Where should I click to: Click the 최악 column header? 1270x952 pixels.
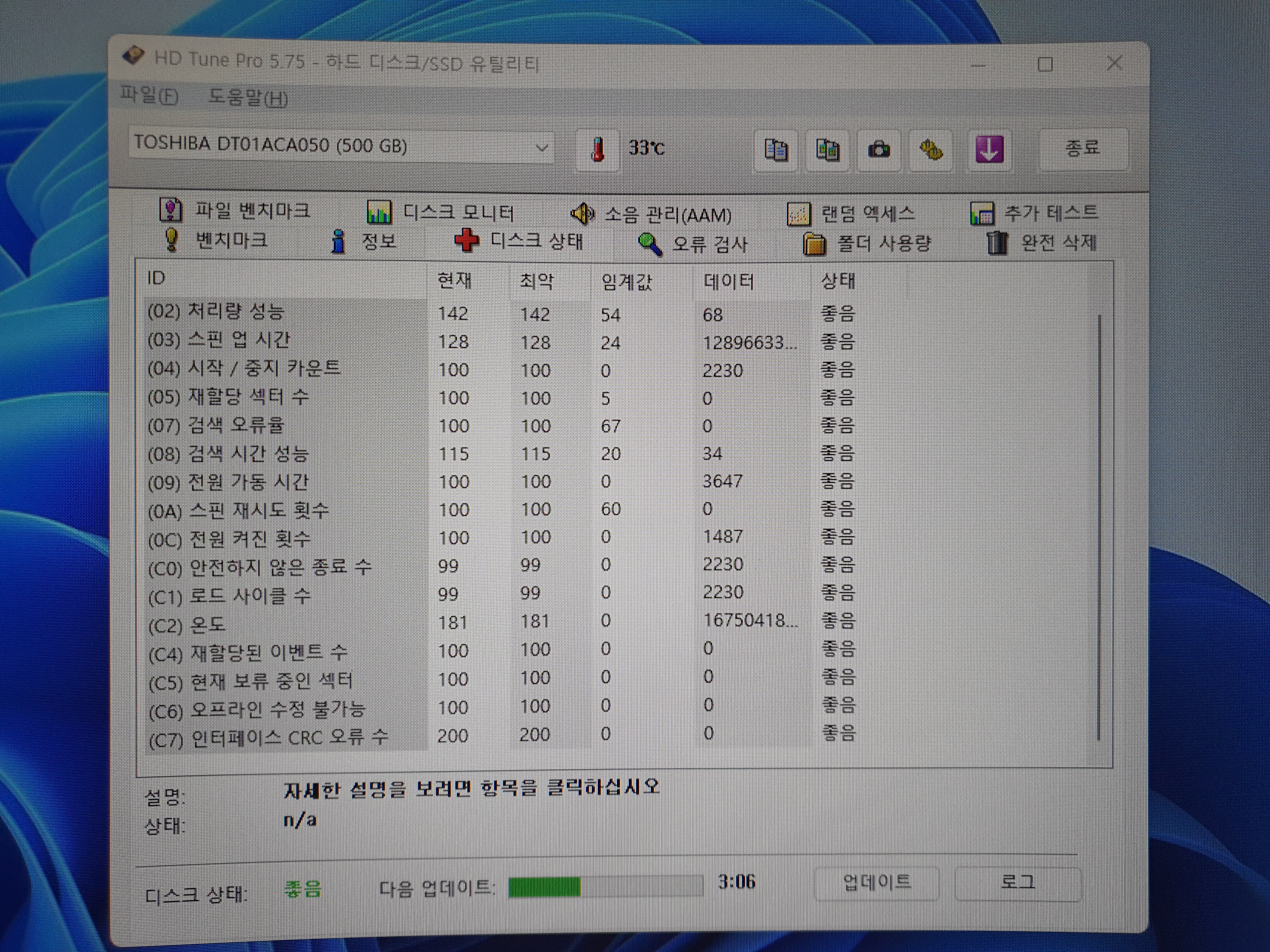550,280
